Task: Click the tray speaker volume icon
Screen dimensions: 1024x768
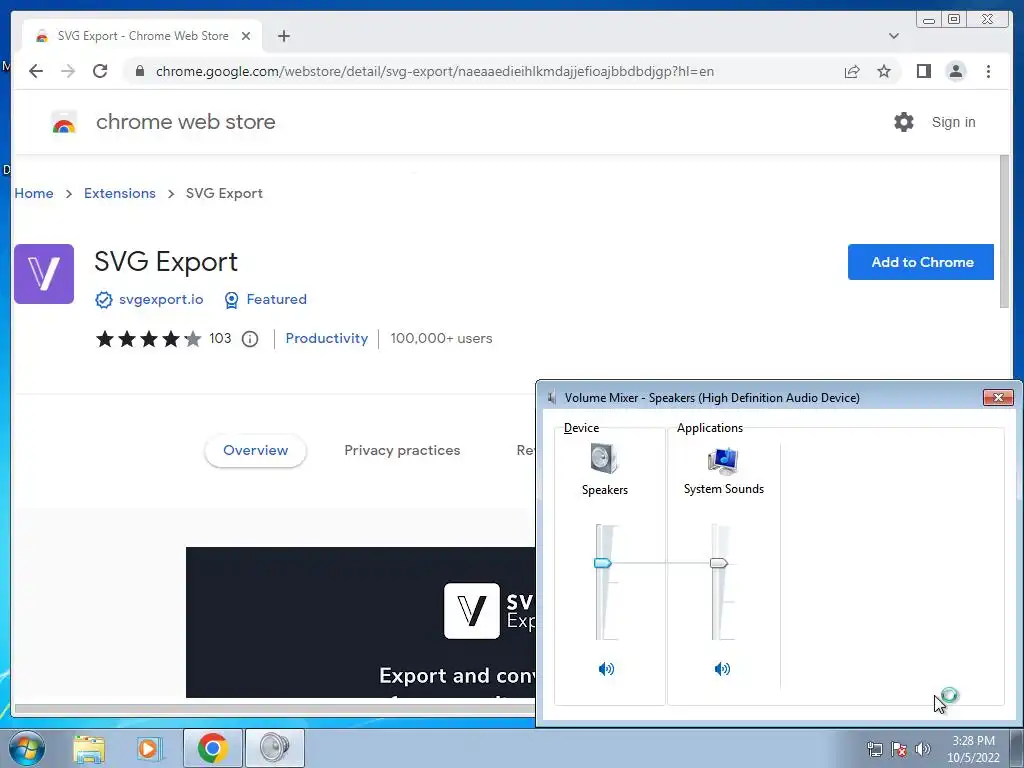Action: [x=923, y=749]
